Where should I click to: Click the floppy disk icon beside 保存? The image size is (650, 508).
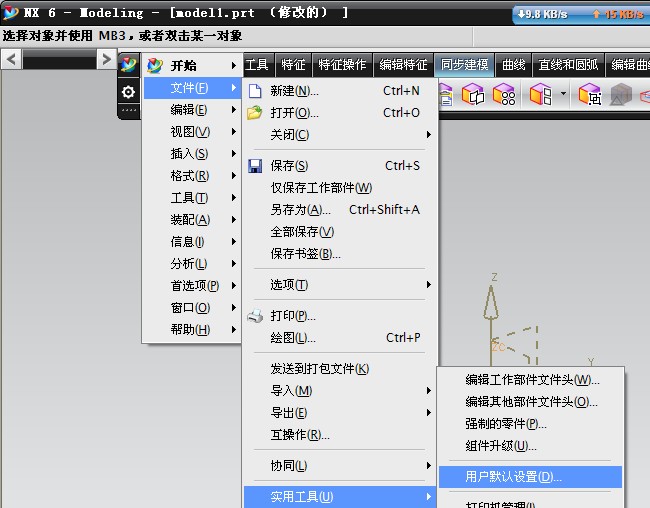click(x=255, y=166)
